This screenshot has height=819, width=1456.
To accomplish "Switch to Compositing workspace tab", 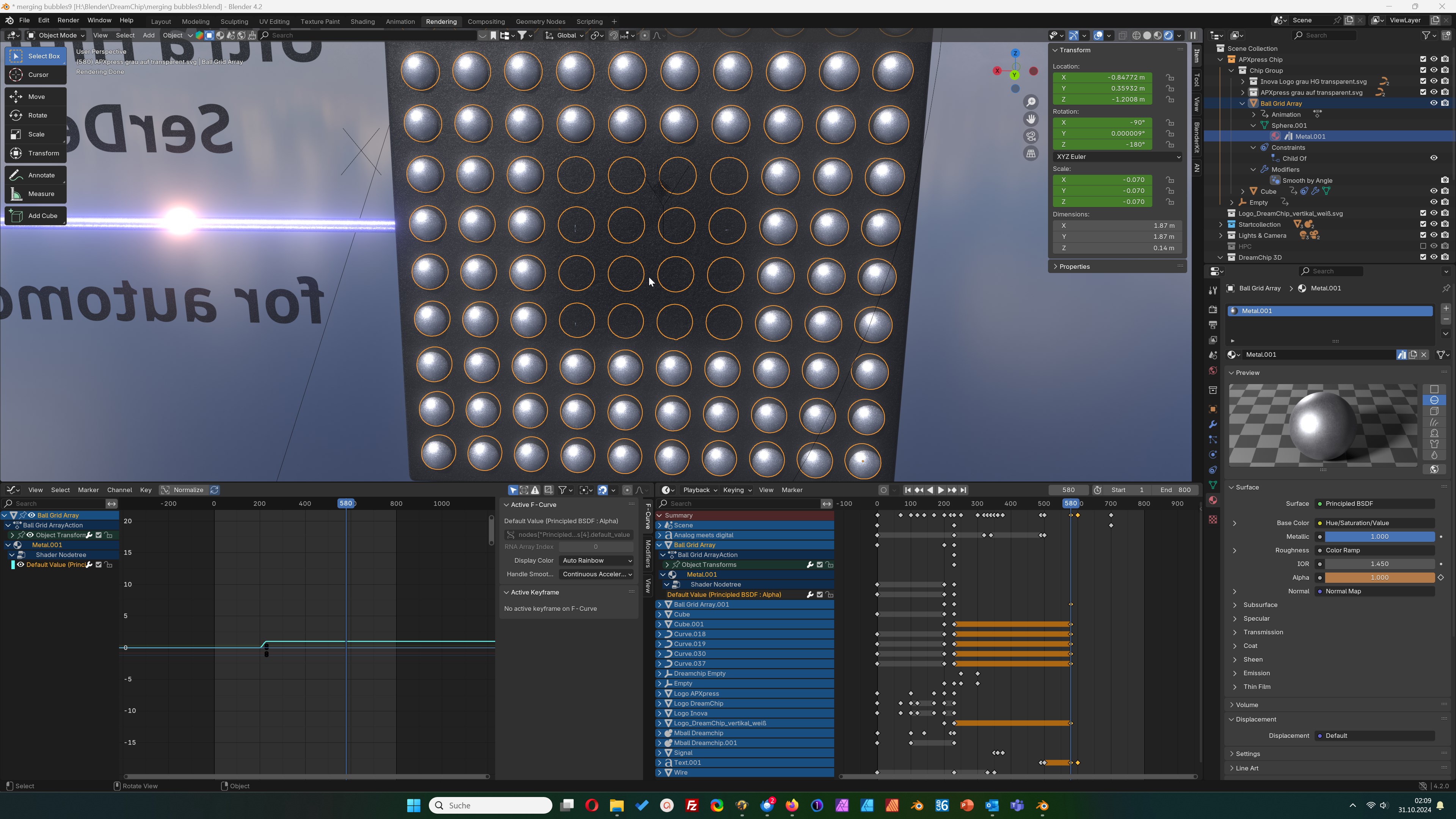I will pyautogui.click(x=485, y=22).
